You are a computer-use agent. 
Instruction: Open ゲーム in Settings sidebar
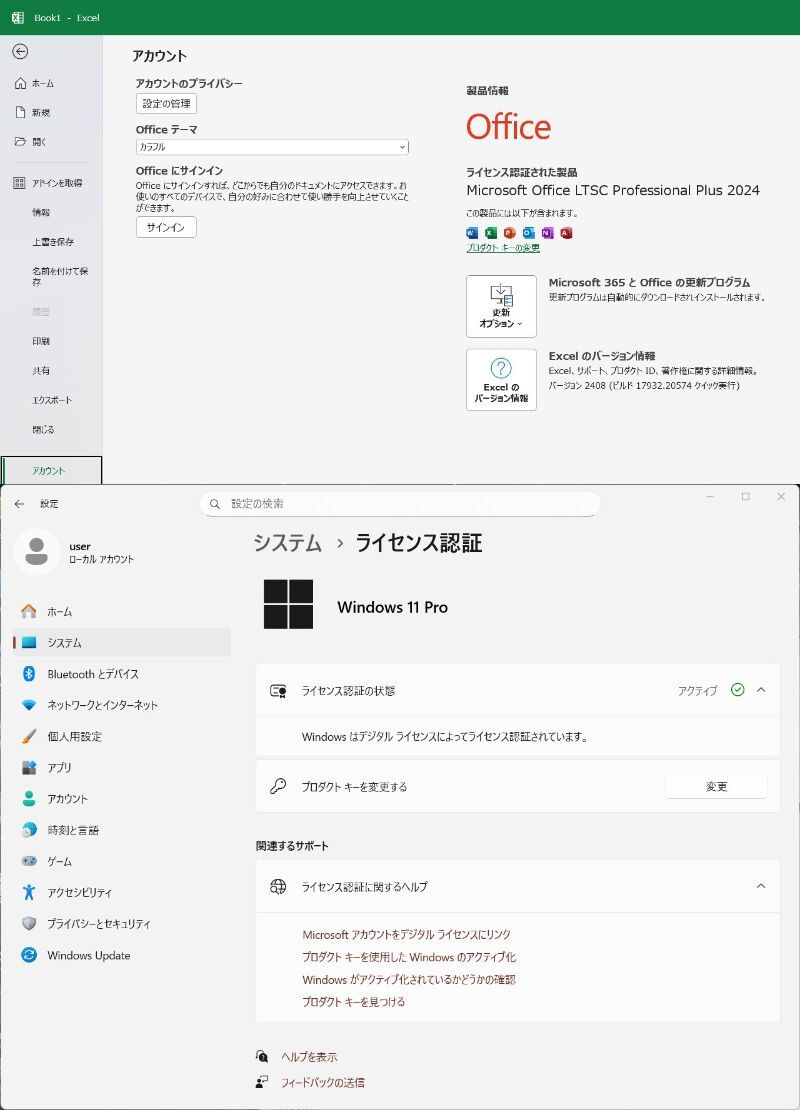pyautogui.click(x=122, y=862)
